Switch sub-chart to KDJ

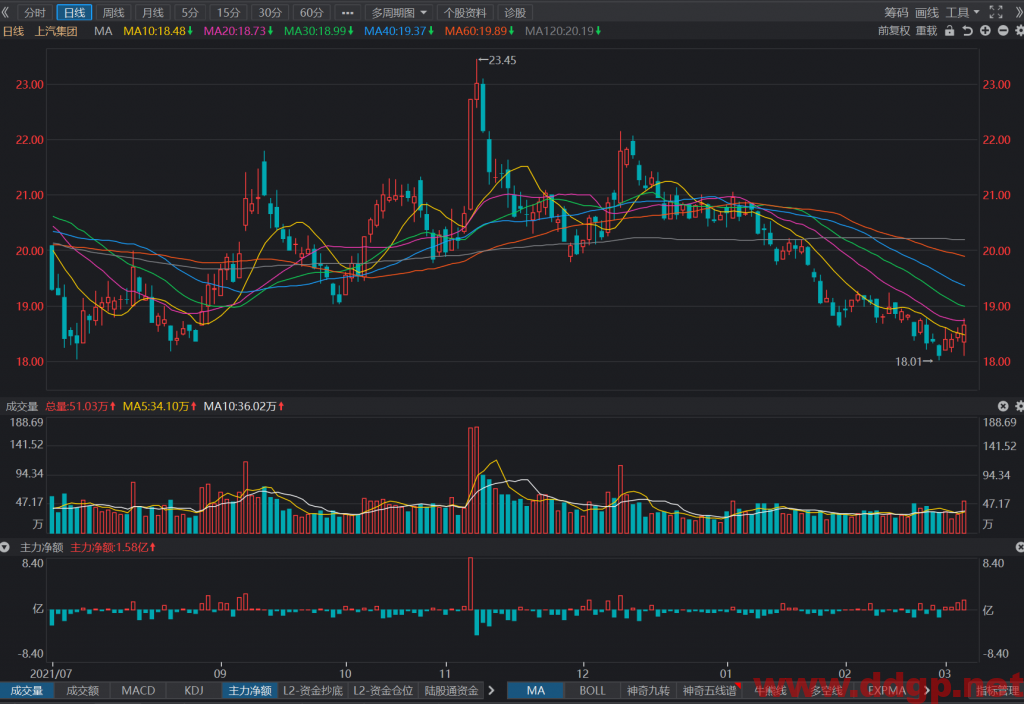tap(193, 690)
